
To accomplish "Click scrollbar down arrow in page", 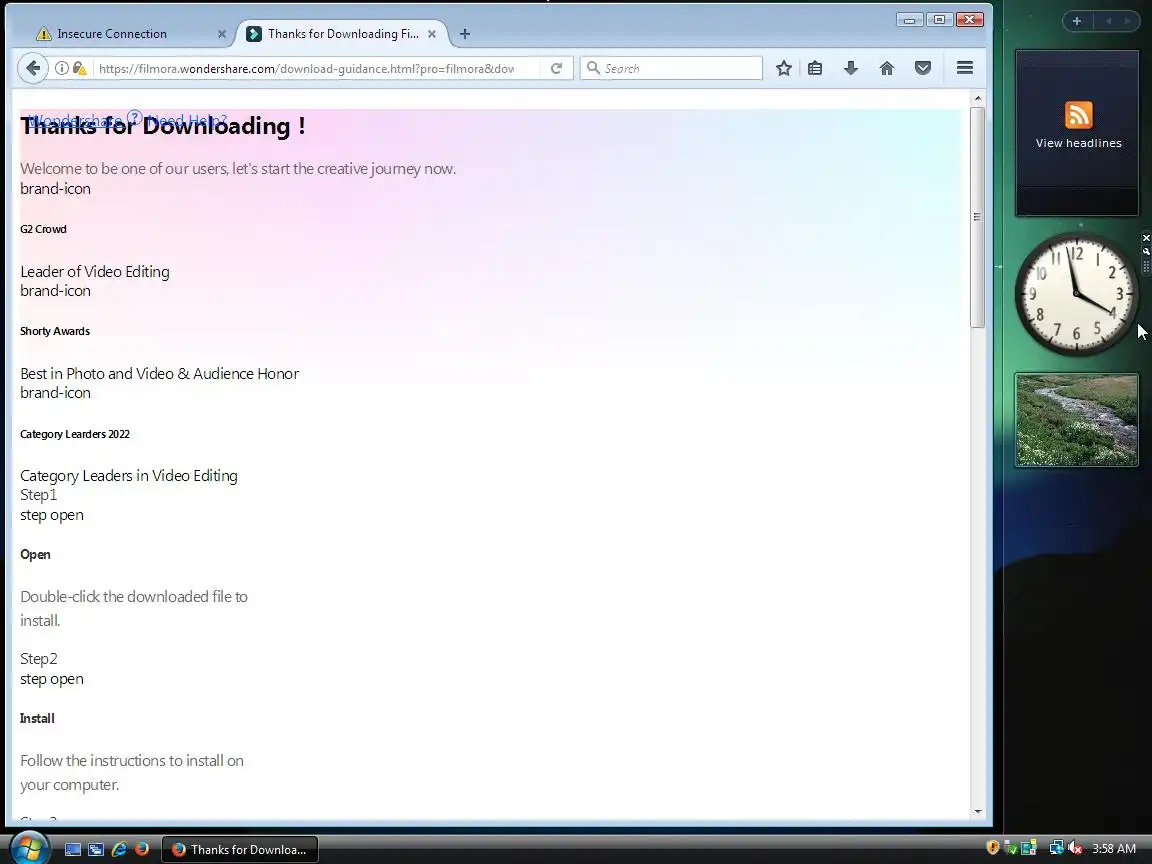I will [x=977, y=812].
